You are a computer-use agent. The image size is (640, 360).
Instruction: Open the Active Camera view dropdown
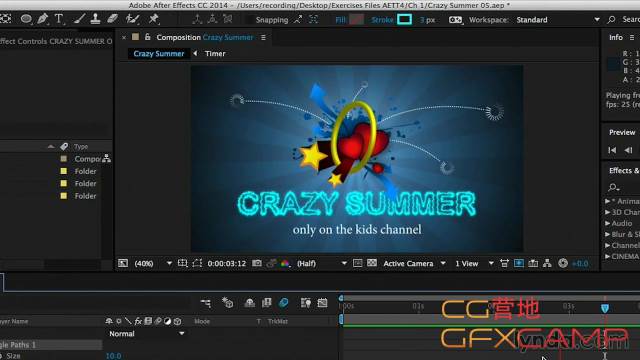tap(414, 264)
